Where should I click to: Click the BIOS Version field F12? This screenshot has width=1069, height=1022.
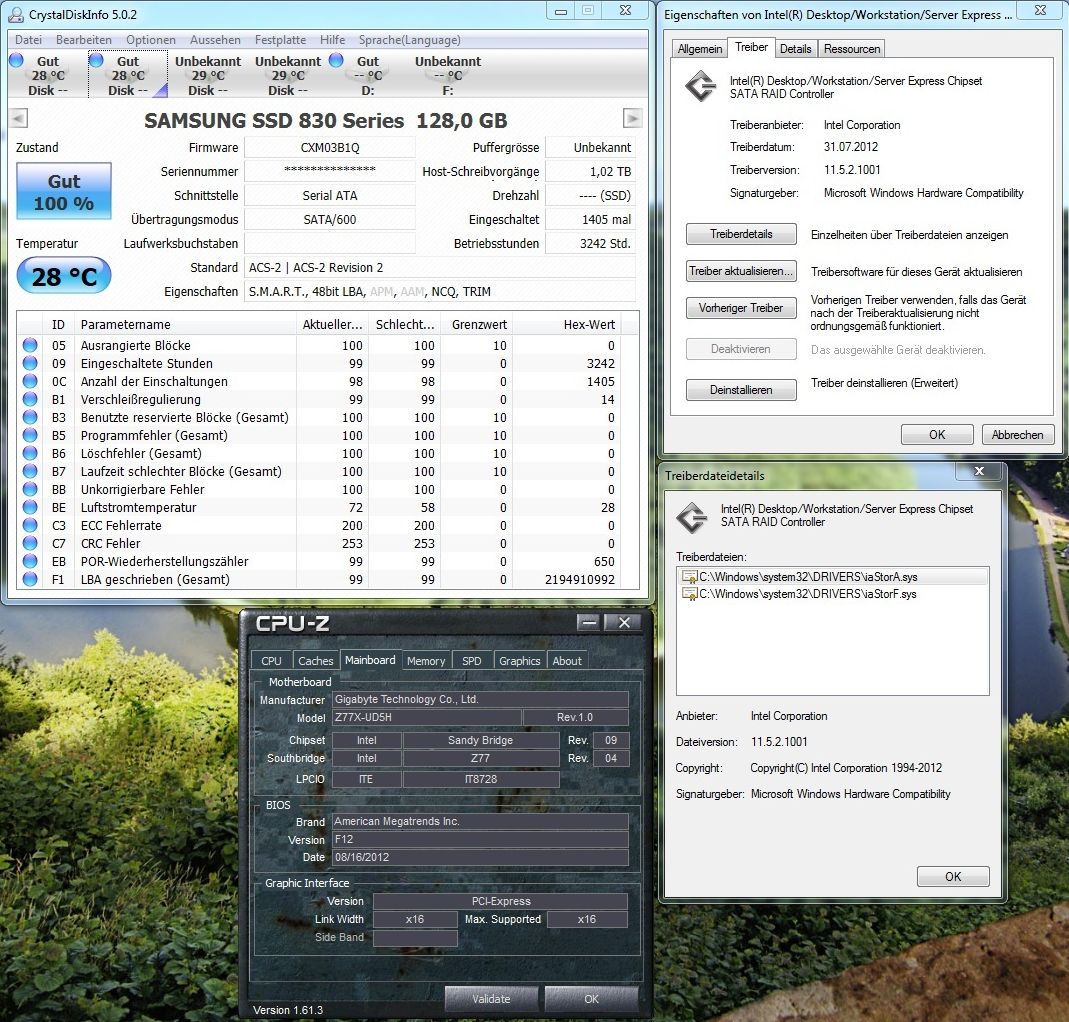[x=480, y=839]
